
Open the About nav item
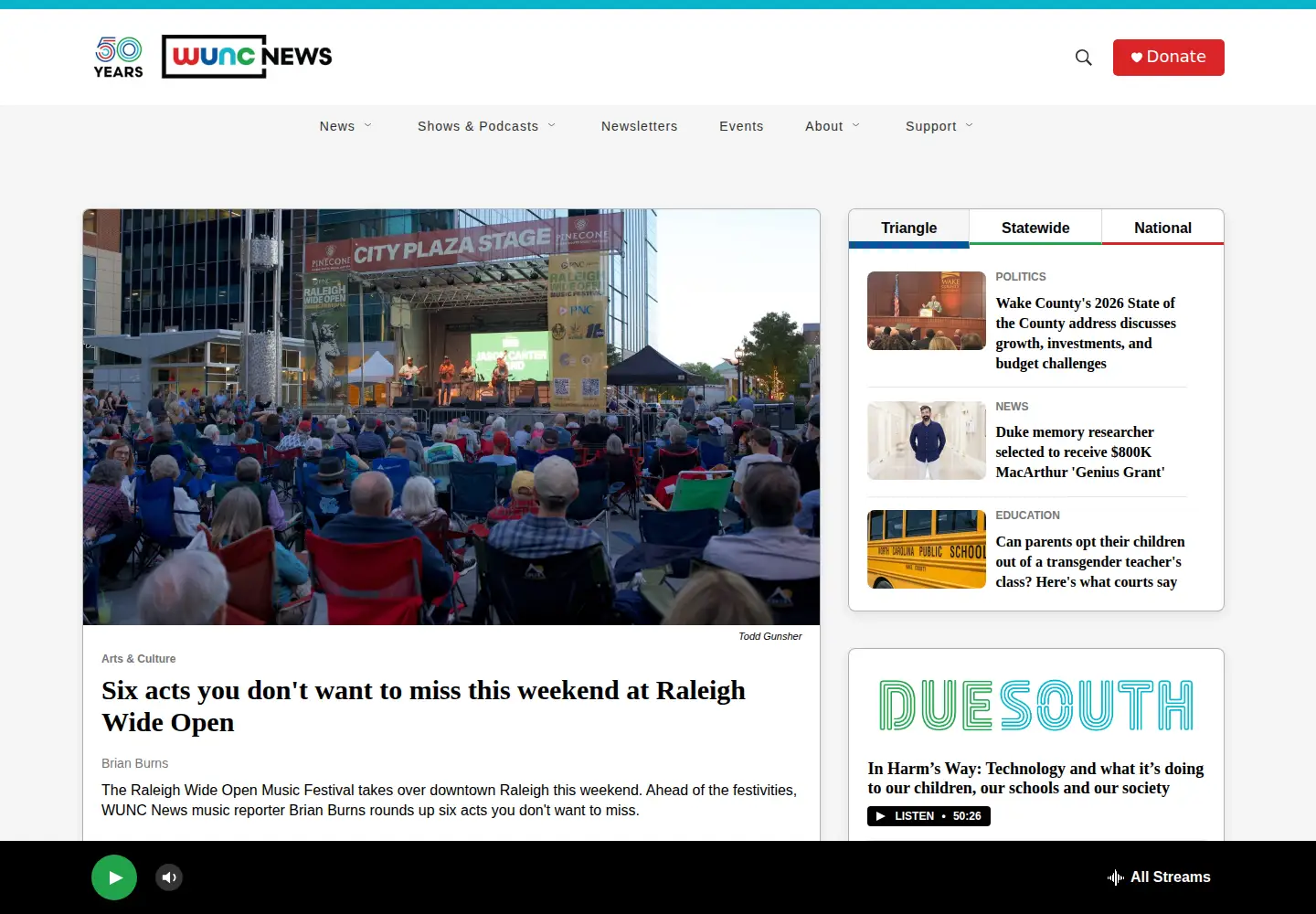pyautogui.click(x=824, y=126)
